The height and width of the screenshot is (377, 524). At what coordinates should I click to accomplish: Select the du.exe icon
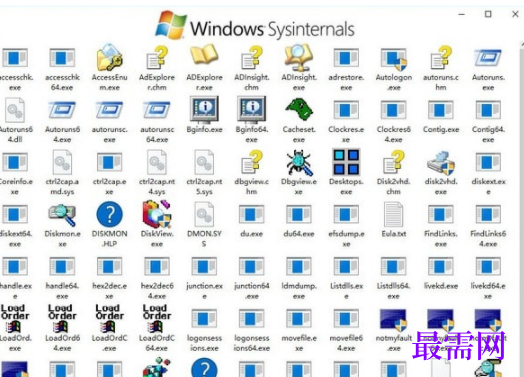(252, 215)
